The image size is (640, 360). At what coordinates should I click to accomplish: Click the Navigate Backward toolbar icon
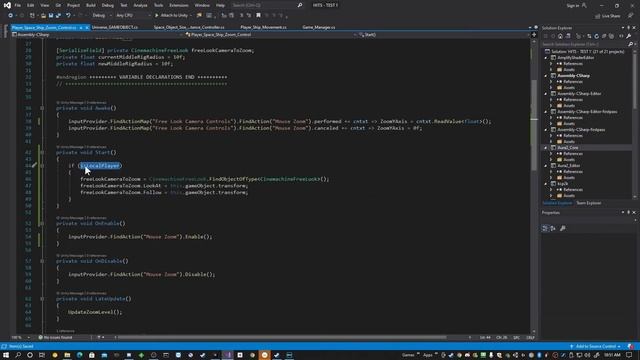click(10, 16)
